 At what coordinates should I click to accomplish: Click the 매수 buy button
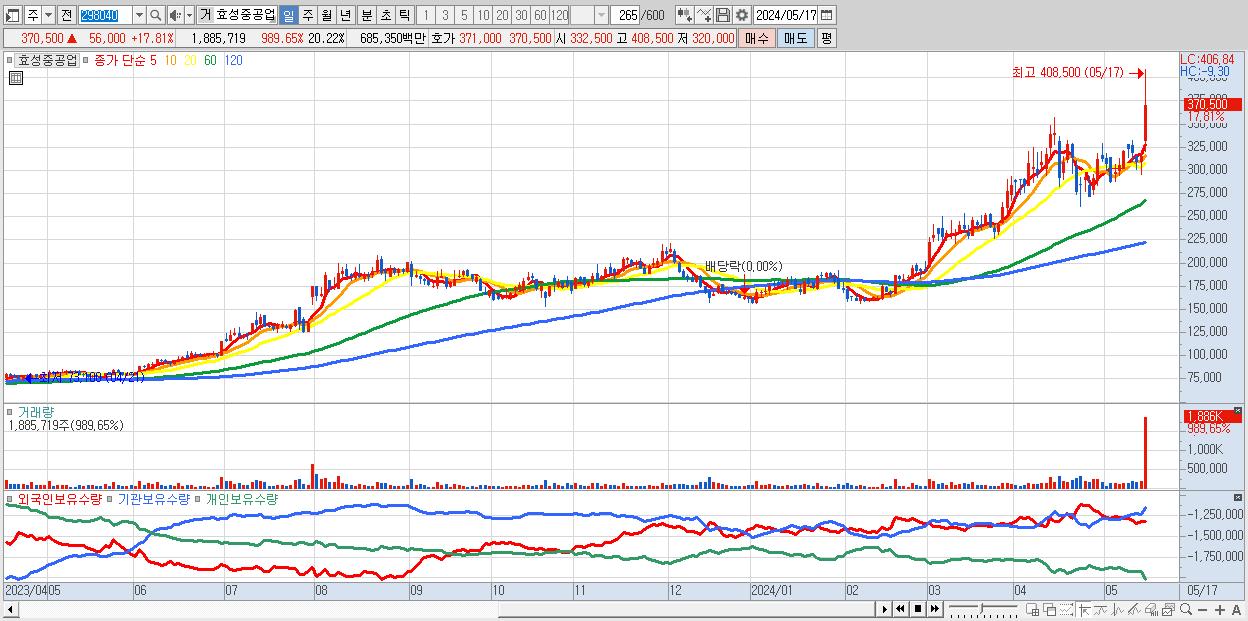tap(758, 38)
